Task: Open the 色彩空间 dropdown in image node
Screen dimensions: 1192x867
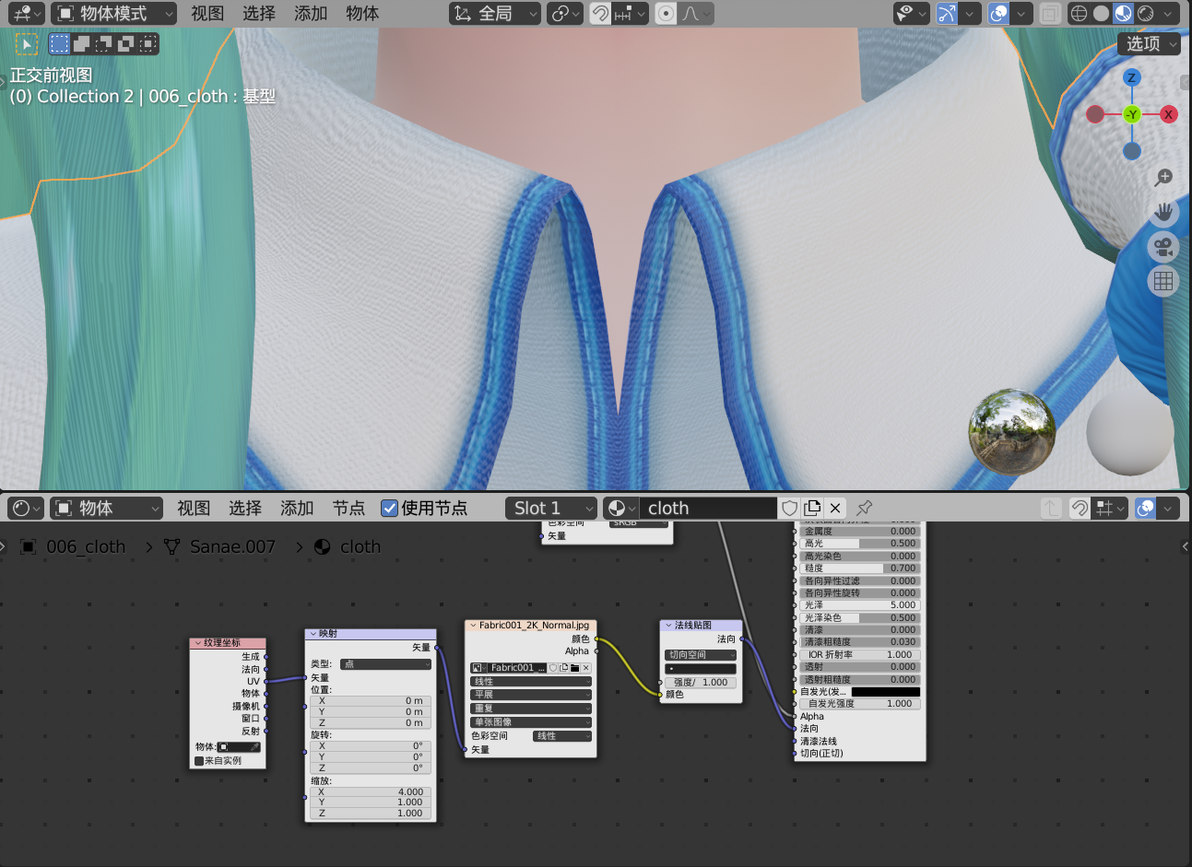Action: click(561, 736)
